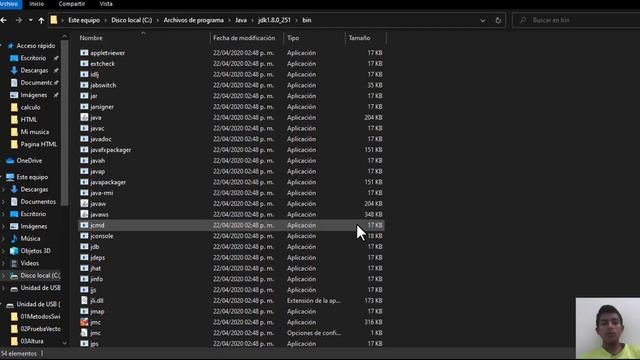This screenshot has height=360, width=640.
Task: Go up one folder level
Action: [41, 20]
